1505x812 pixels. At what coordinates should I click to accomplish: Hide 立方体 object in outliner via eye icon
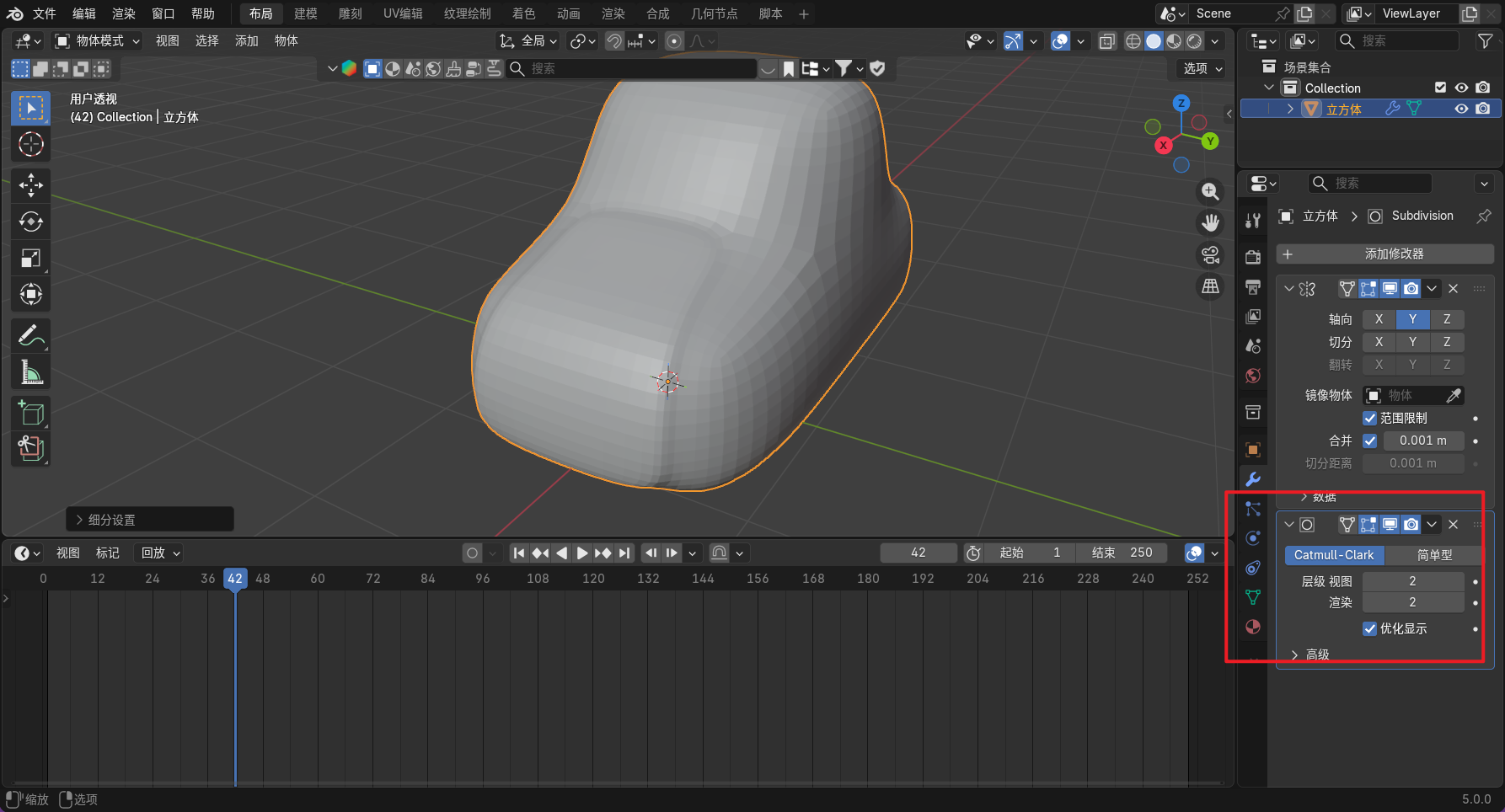pos(1461,109)
